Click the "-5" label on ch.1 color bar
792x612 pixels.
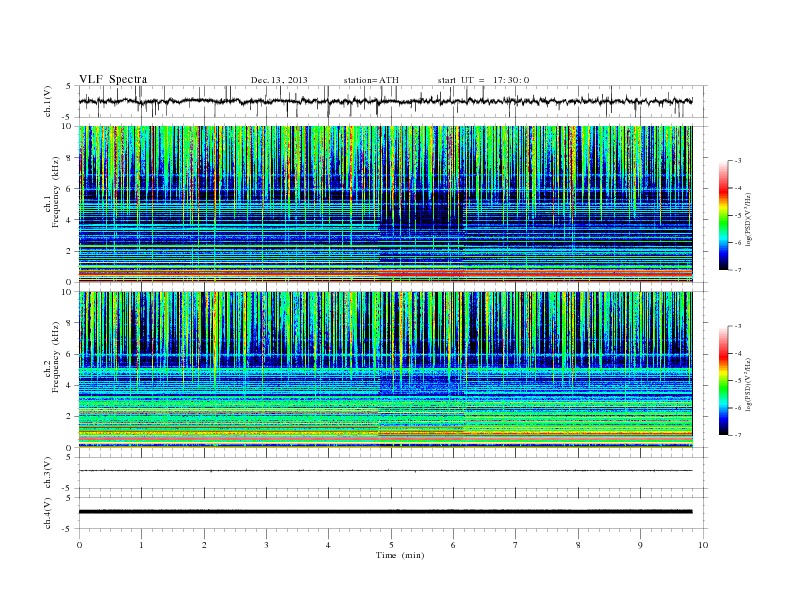tap(737, 216)
